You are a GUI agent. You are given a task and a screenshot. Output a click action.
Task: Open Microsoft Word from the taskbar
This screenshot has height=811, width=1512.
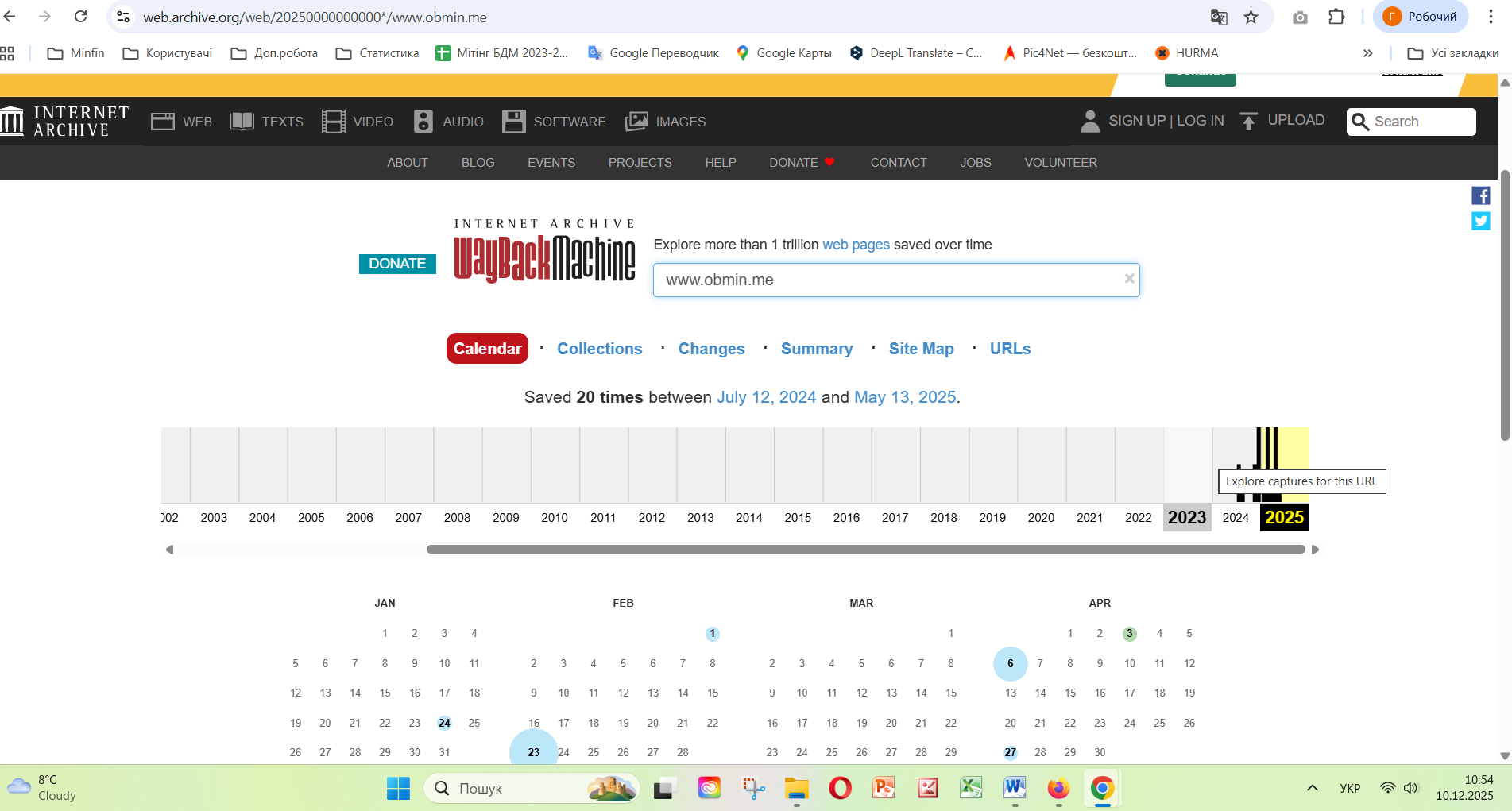pos(1015,788)
